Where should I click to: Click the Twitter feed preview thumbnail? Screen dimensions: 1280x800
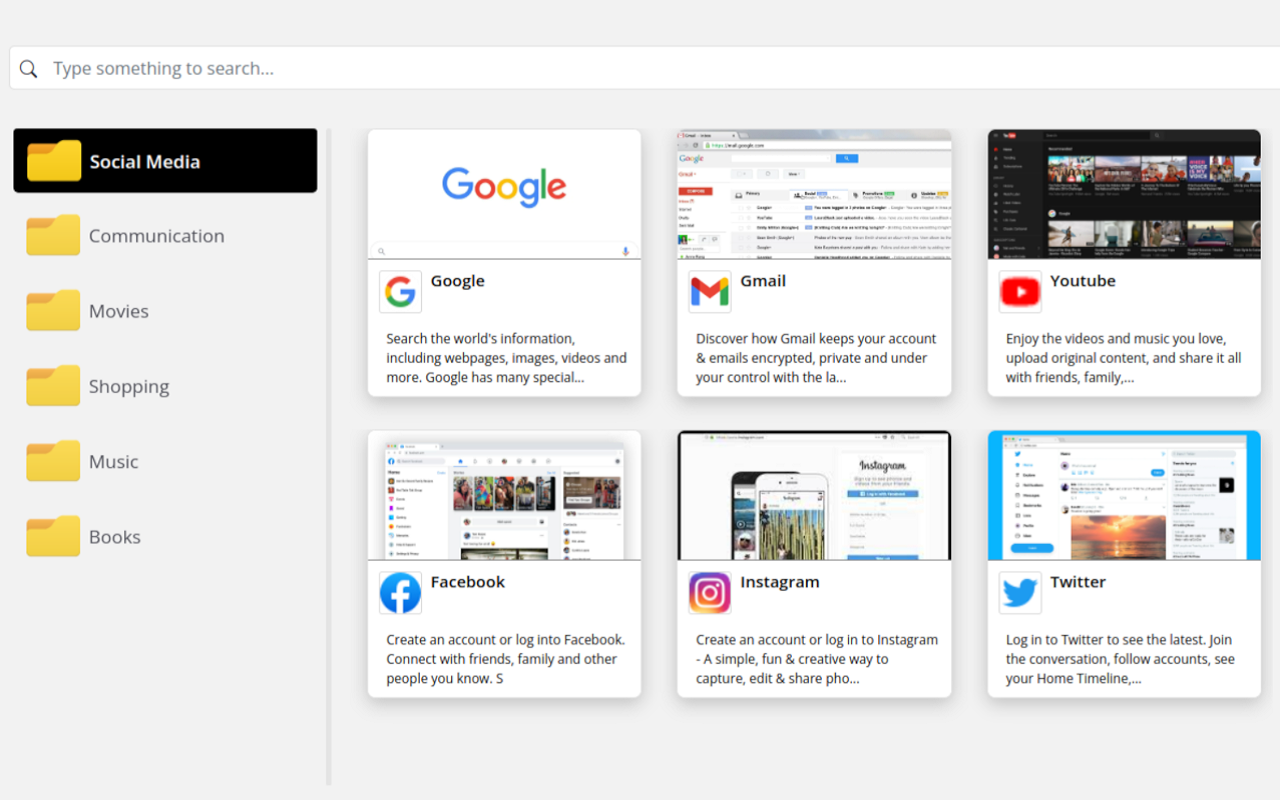[1123, 495]
